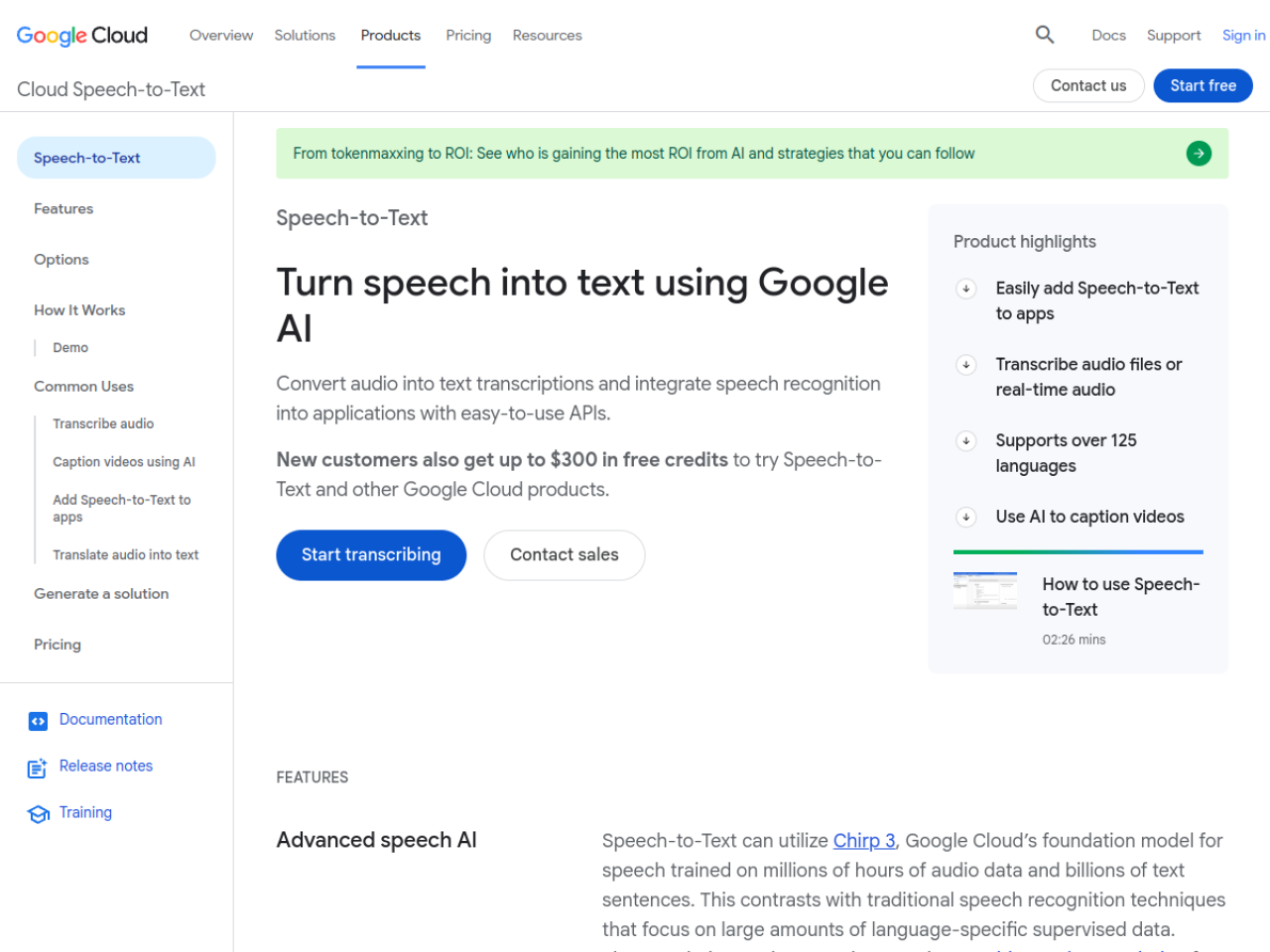This screenshot has width=1270, height=952.
Task: Jump to Features in the sidebar
Action: pos(63,209)
